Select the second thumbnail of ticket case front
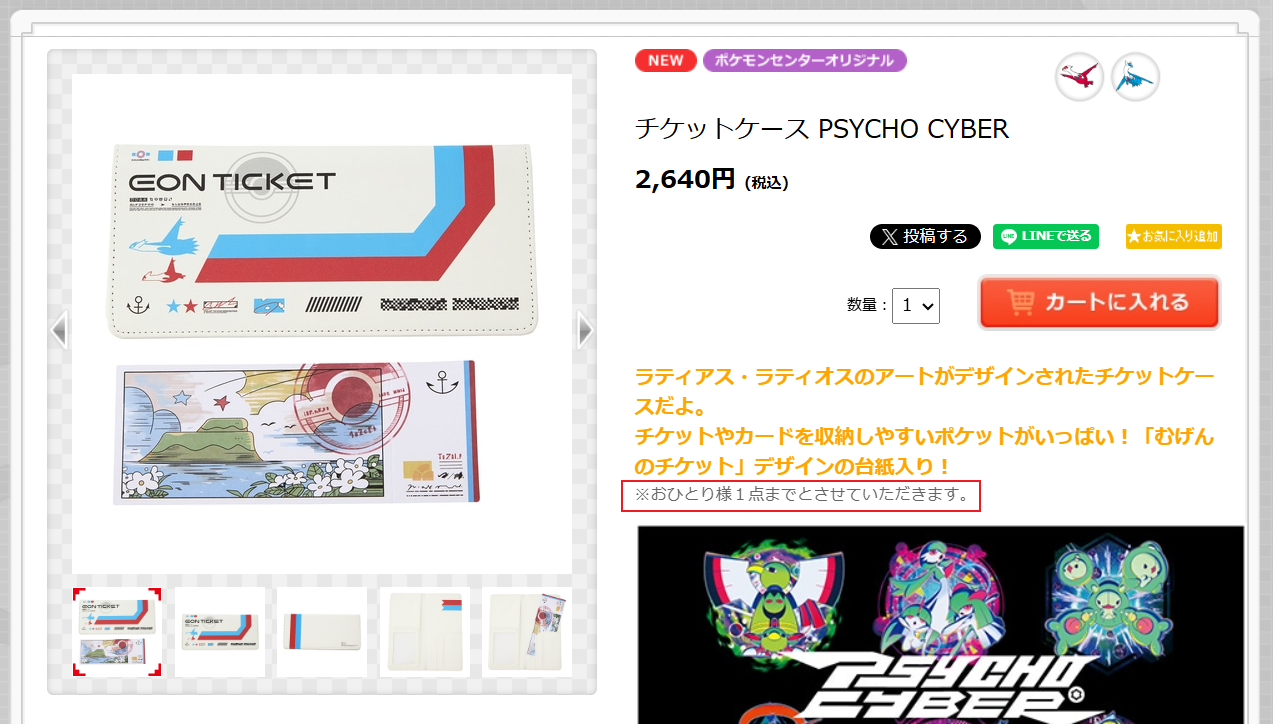 220,632
